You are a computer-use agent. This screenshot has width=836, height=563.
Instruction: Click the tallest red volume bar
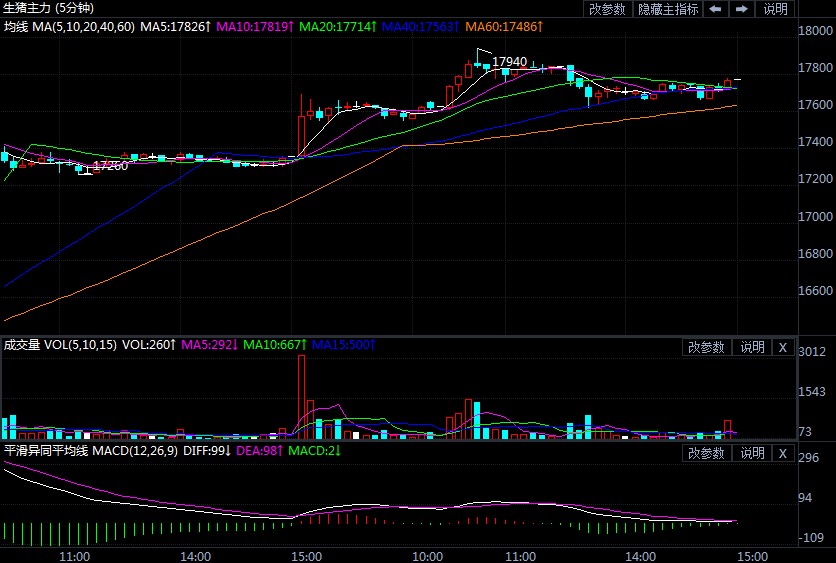(301, 397)
